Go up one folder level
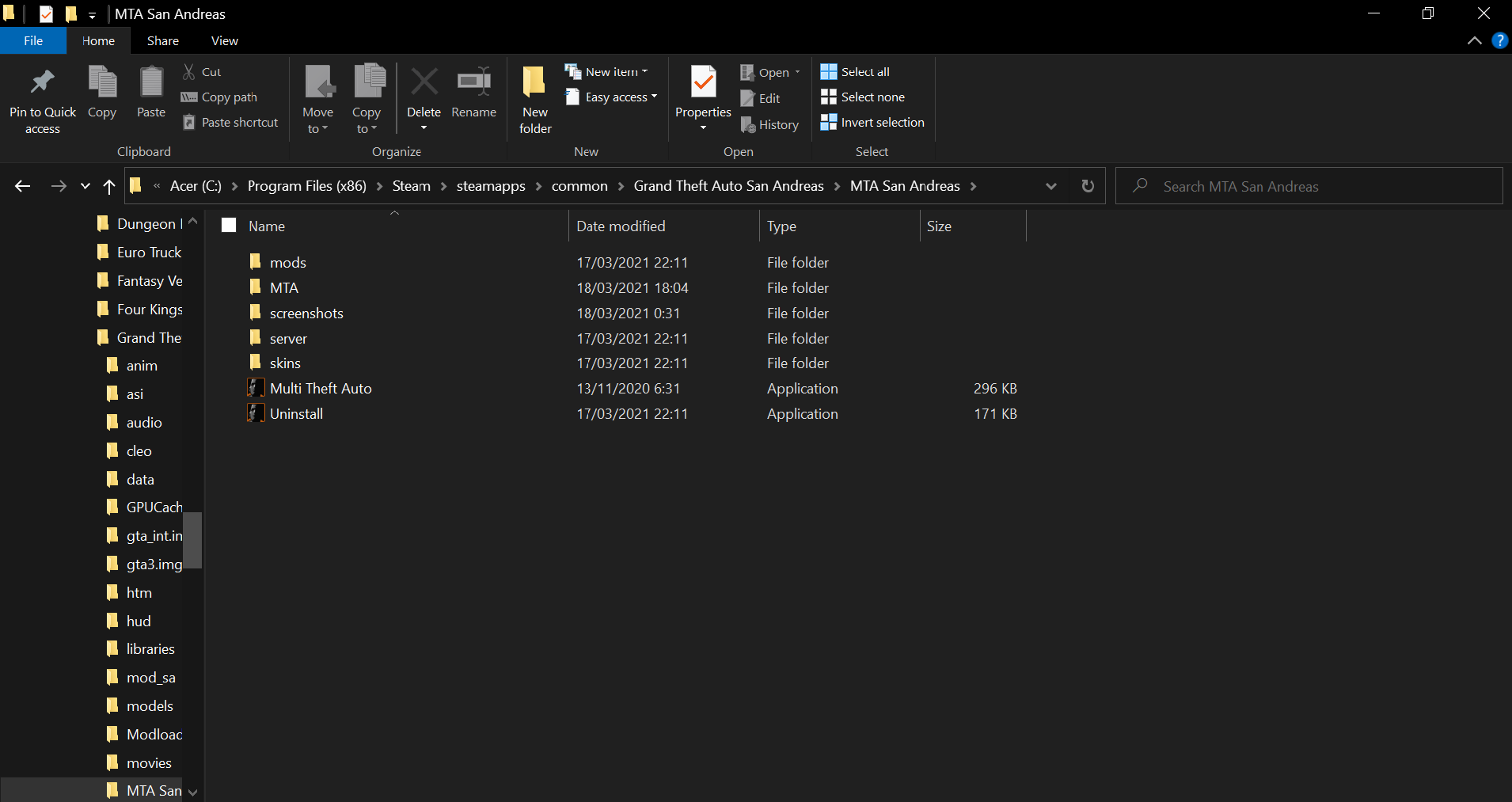This screenshot has height=802, width=1512. [x=109, y=186]
